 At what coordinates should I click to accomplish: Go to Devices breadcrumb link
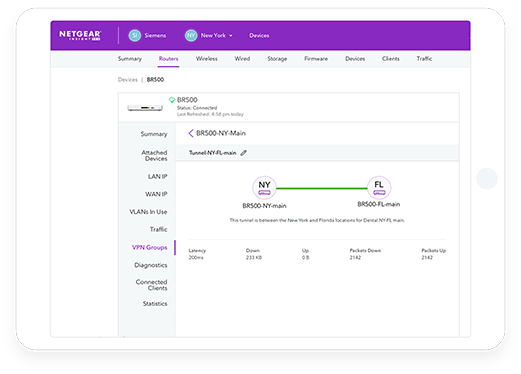[x=128, y=80]
